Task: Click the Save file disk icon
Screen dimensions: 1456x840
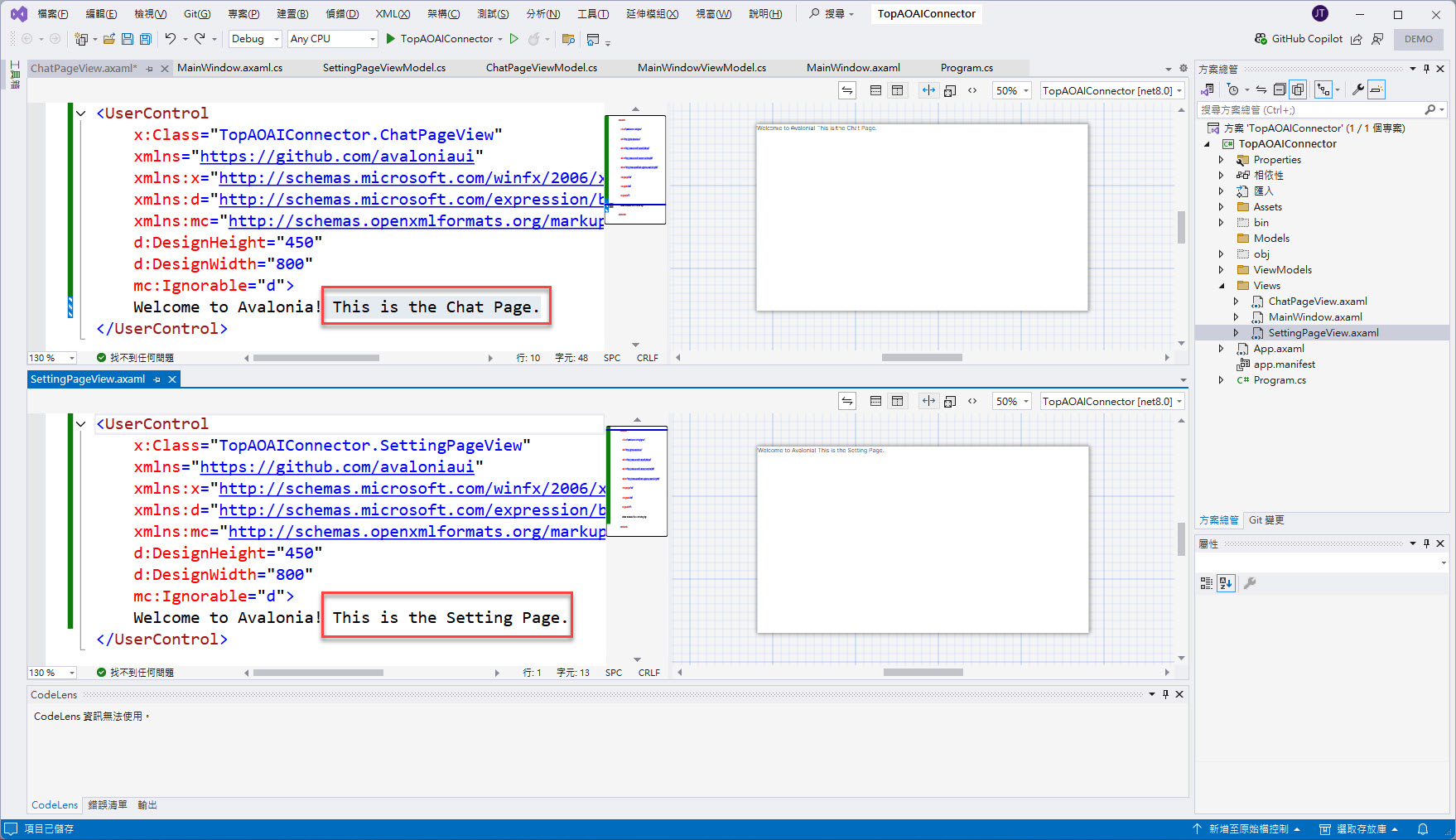Action: 128,39
